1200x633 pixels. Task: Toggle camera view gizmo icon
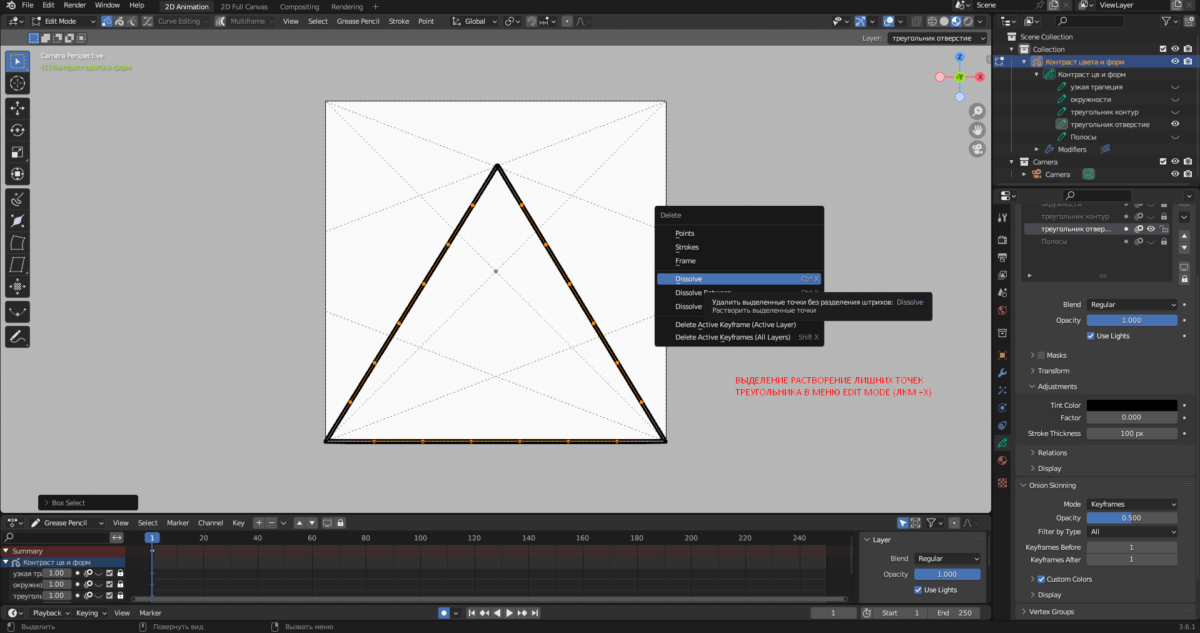click(x=975, y=149)
